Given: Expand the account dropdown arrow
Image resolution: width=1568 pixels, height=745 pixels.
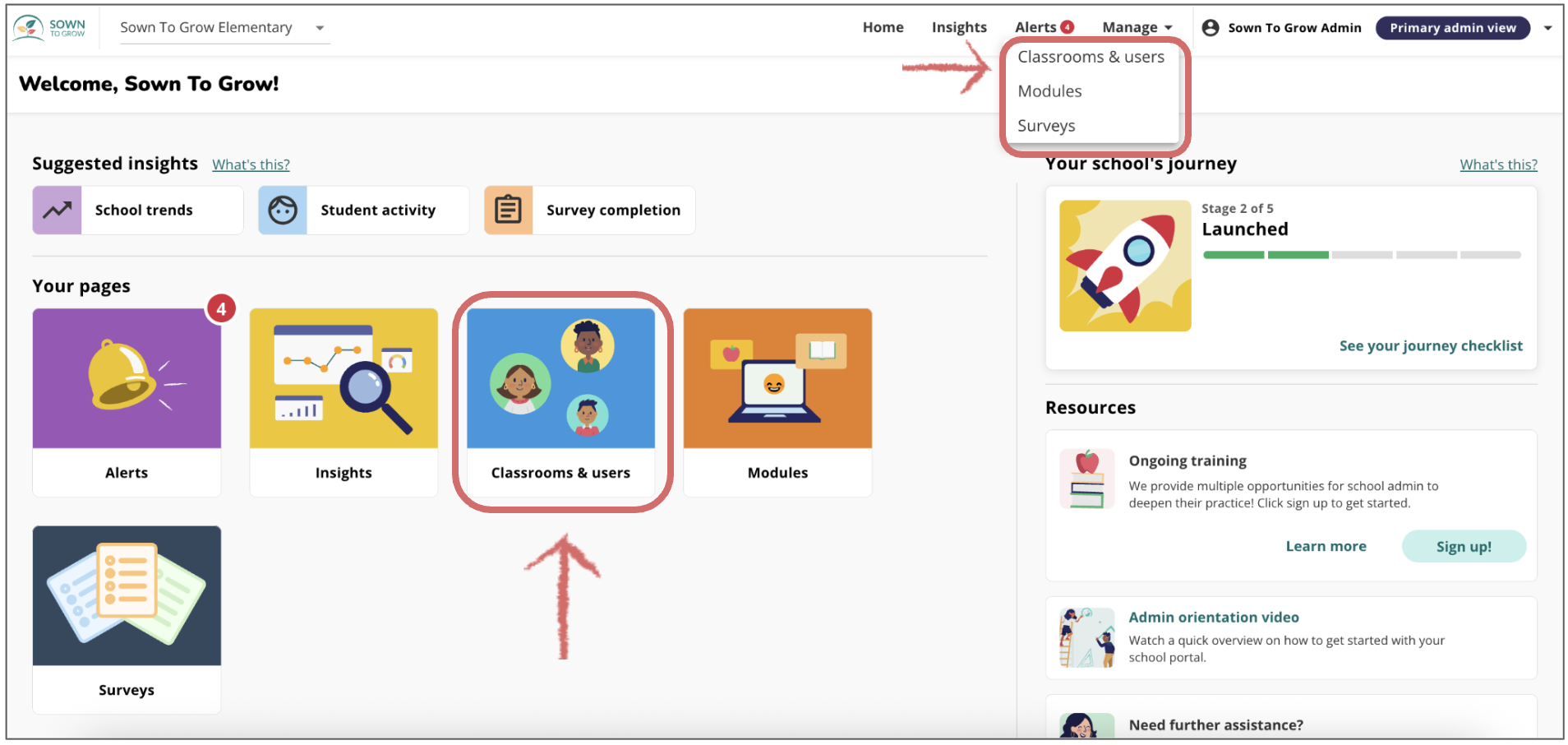Looking at the screenshot, I should point(1547,28).
